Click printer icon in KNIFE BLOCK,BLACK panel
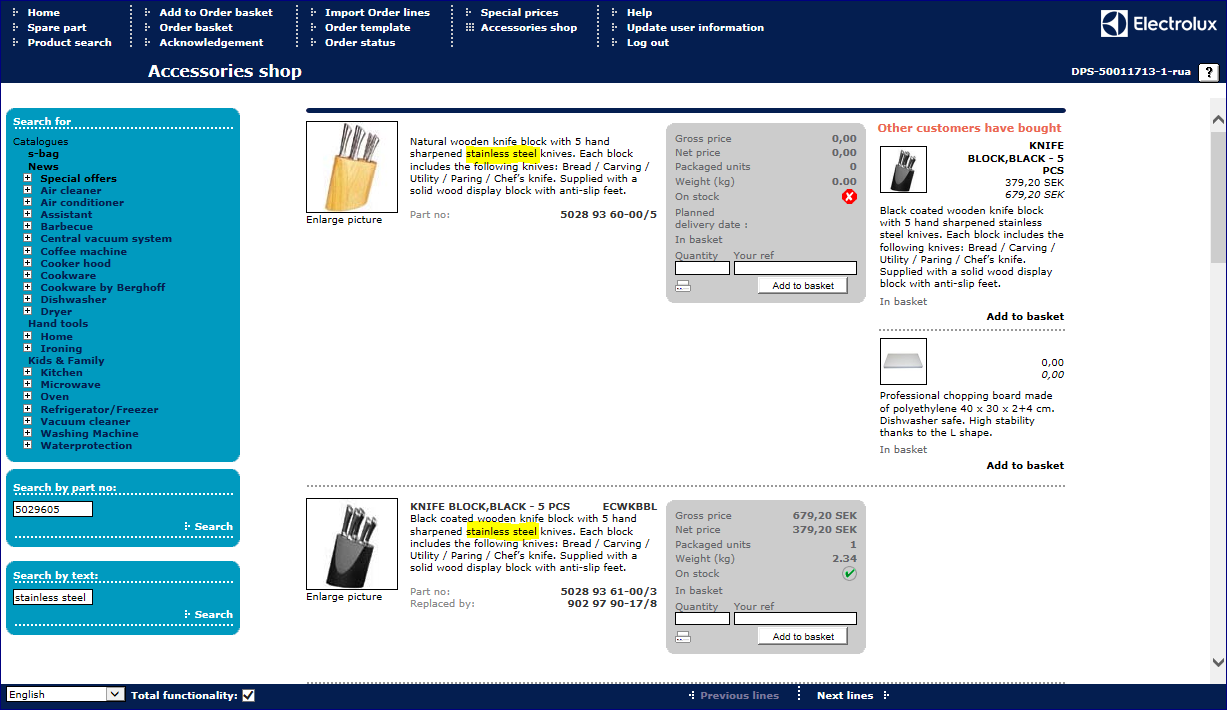1227x710 pixels. coord(683,637)
